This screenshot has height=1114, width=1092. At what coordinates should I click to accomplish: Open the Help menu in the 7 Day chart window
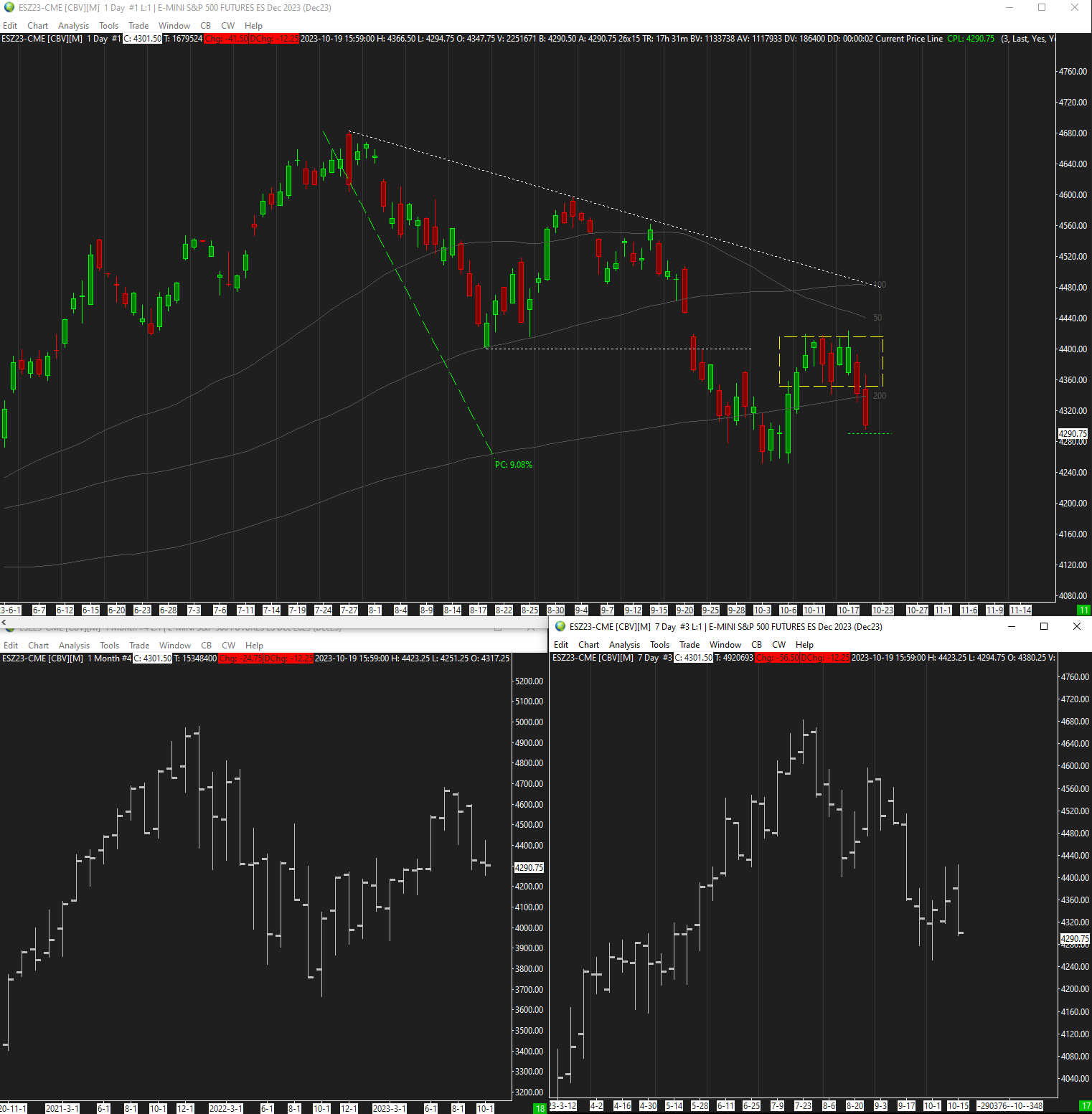pyautogui.click(x=804, y=645)
